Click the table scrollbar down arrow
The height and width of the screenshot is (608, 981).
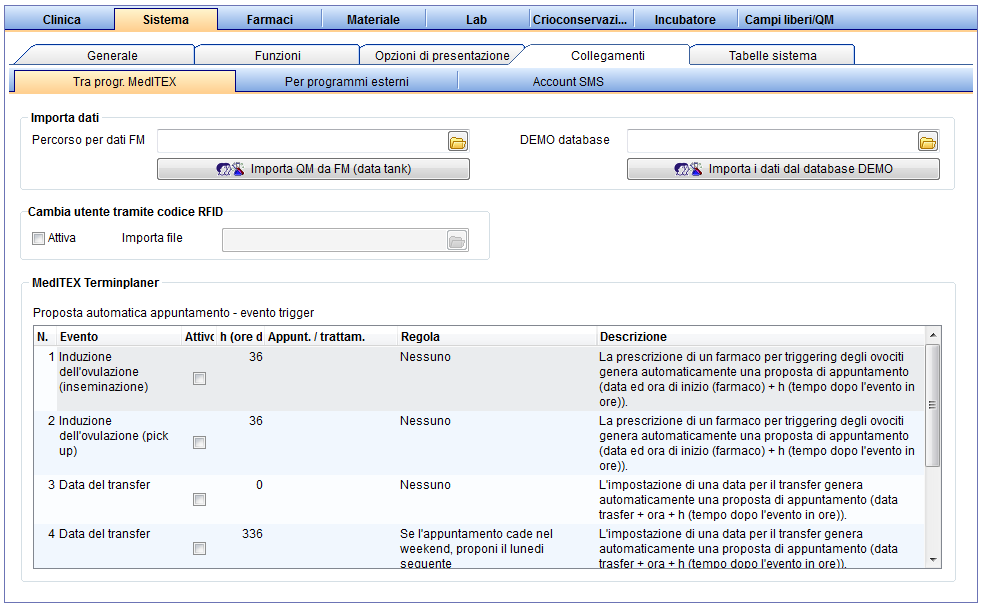coord(933,560)
